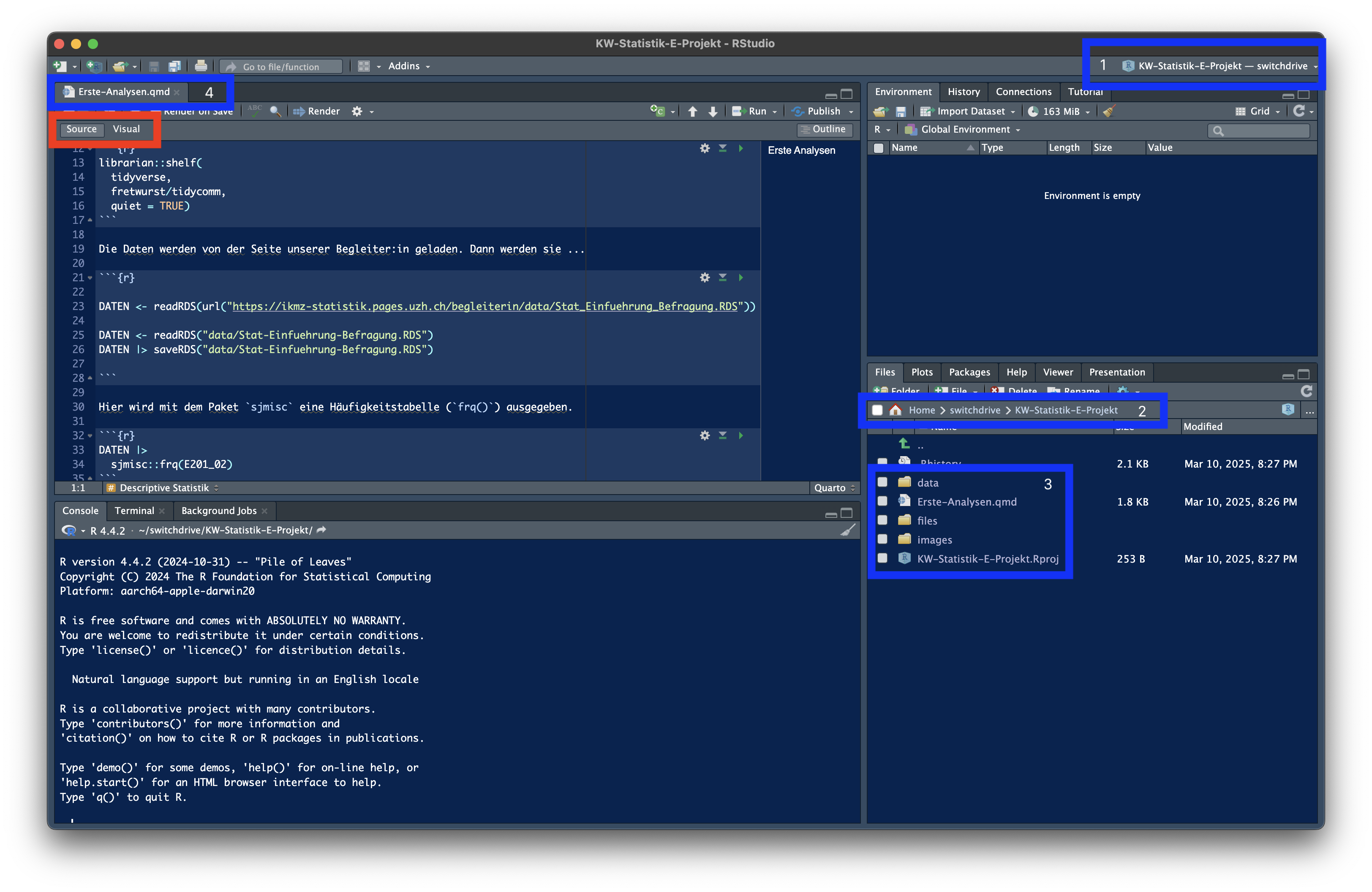The height and width of the screenshot is (892, 1372).
Task: Click the Render button
Action: point(316,111)
